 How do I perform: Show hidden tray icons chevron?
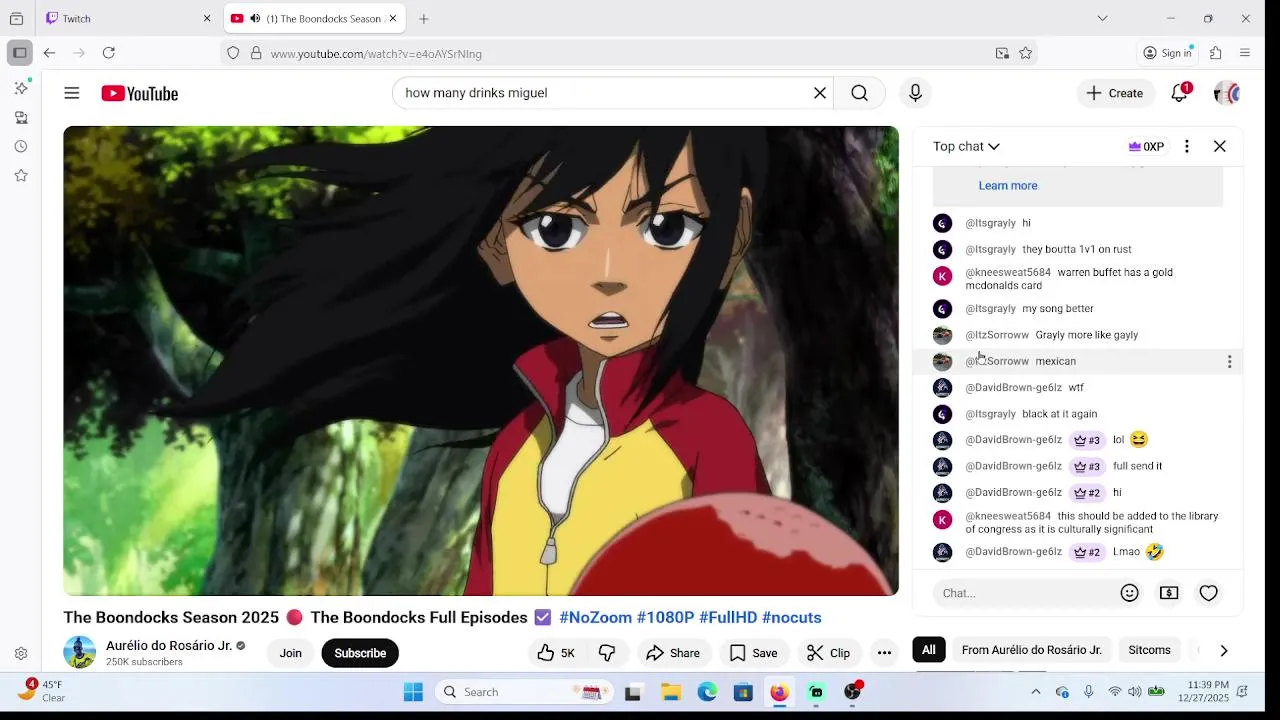click(x=1036, y=692)
